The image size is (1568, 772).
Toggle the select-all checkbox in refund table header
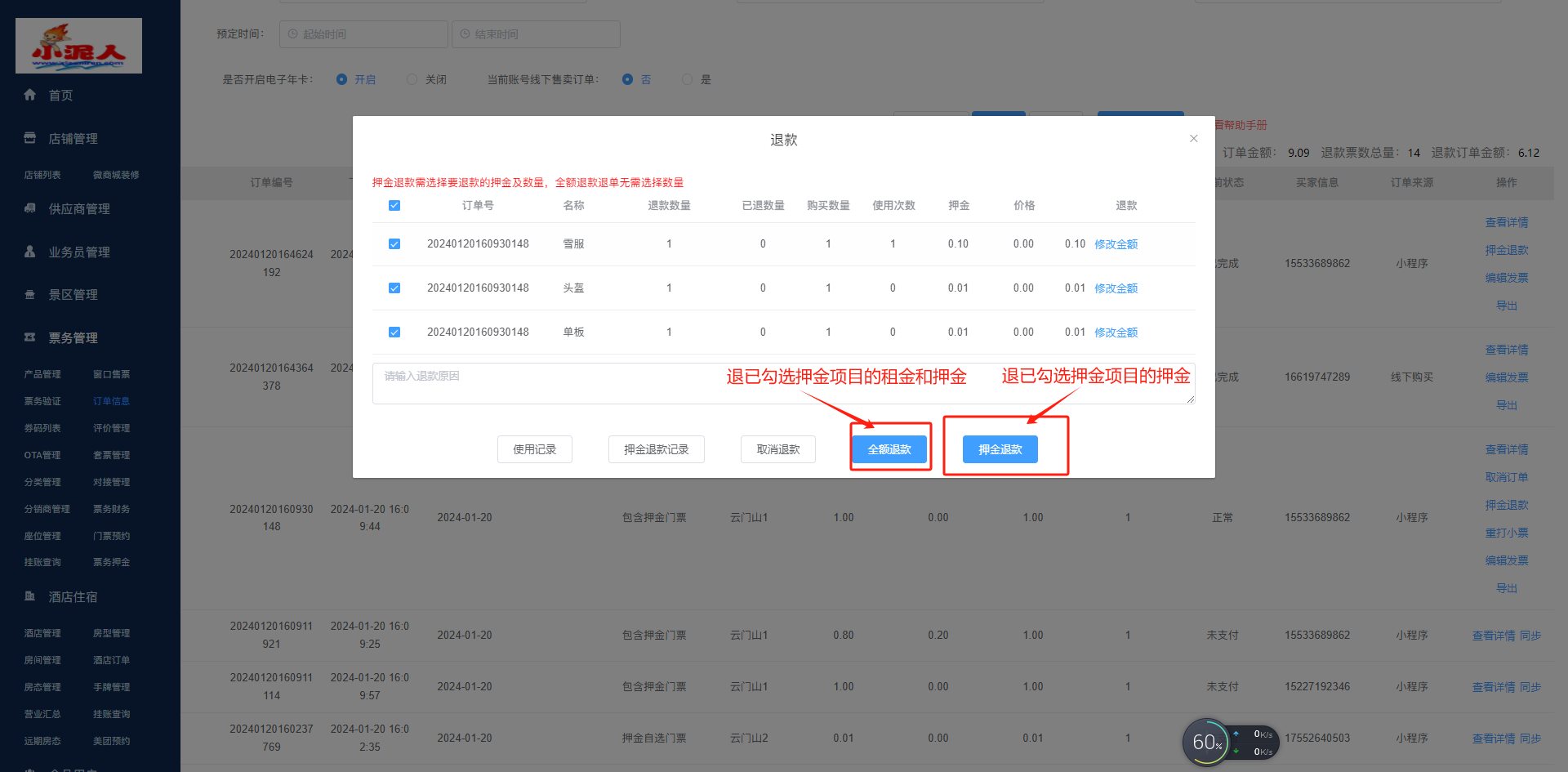(394, 206)
